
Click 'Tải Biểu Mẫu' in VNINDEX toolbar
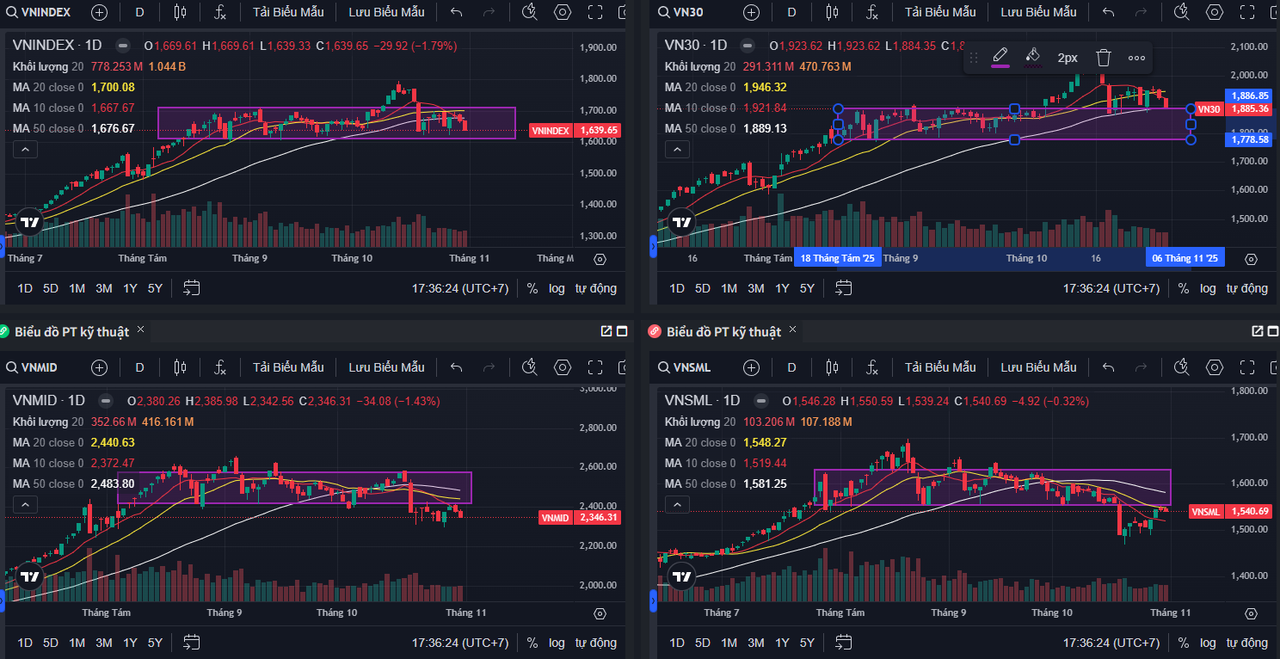pyautogui.click(x=288, y=12)
